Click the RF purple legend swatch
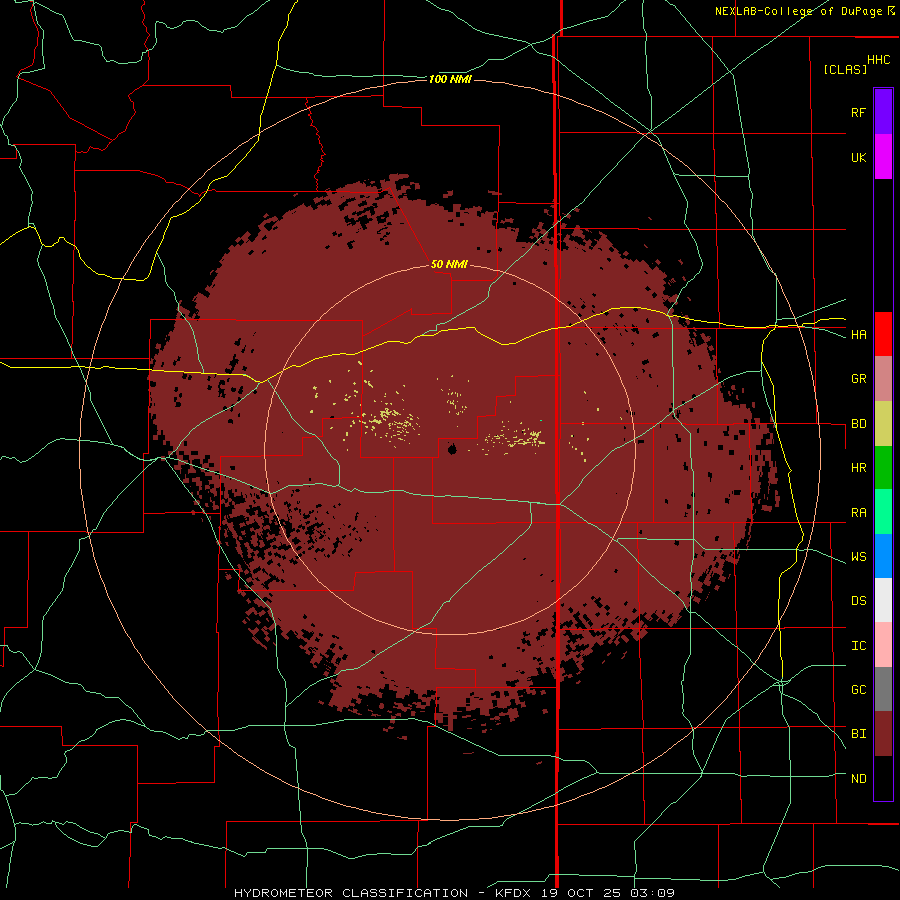900x900 pixels. click(883, 112)
